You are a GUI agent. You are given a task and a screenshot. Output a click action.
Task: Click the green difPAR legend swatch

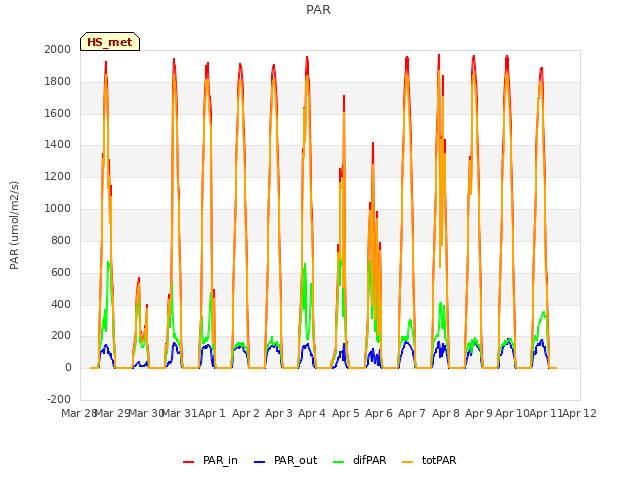338,462
